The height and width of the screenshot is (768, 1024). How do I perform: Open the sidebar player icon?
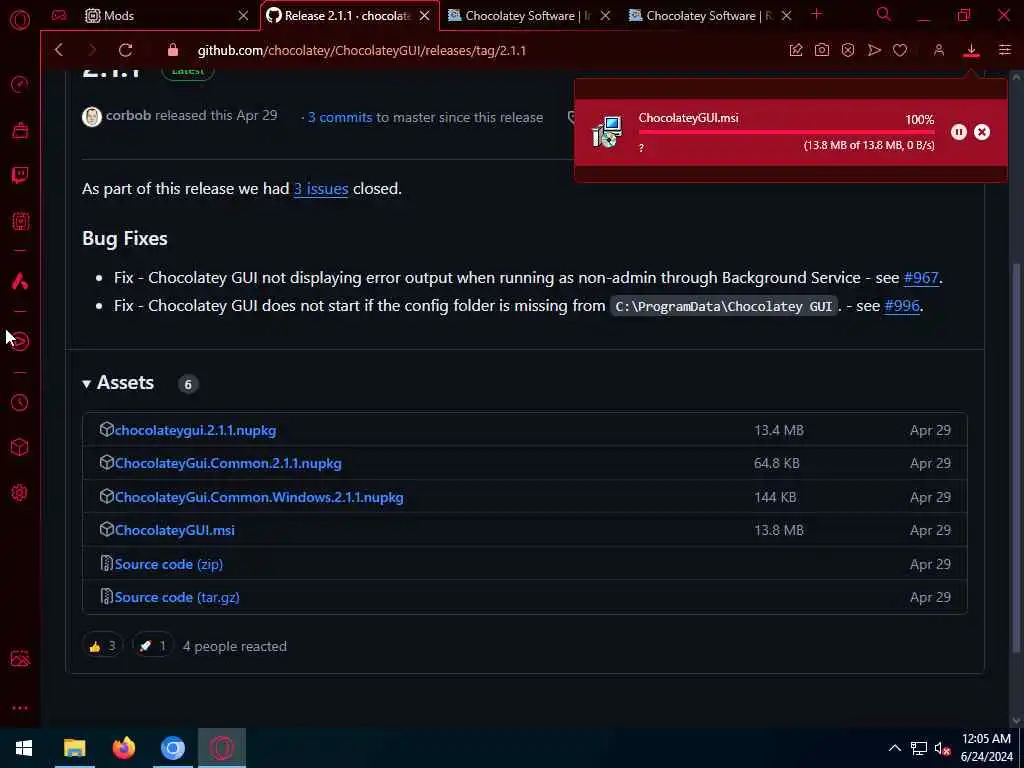(x=20, y=342)
